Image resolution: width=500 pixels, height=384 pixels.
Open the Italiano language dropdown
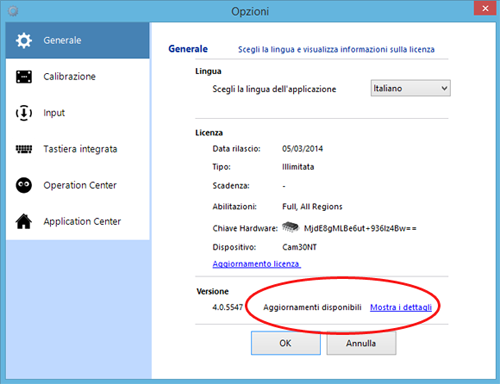pos(410,88)
